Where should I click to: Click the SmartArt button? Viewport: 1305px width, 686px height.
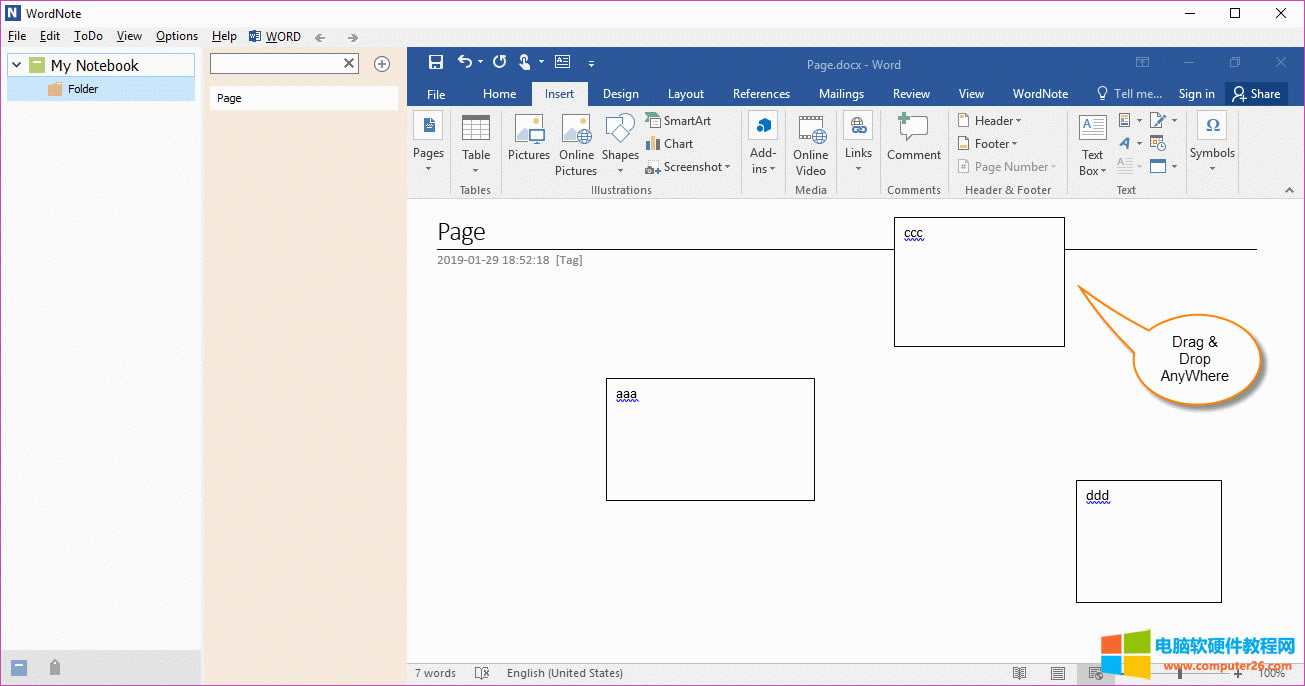678,120
